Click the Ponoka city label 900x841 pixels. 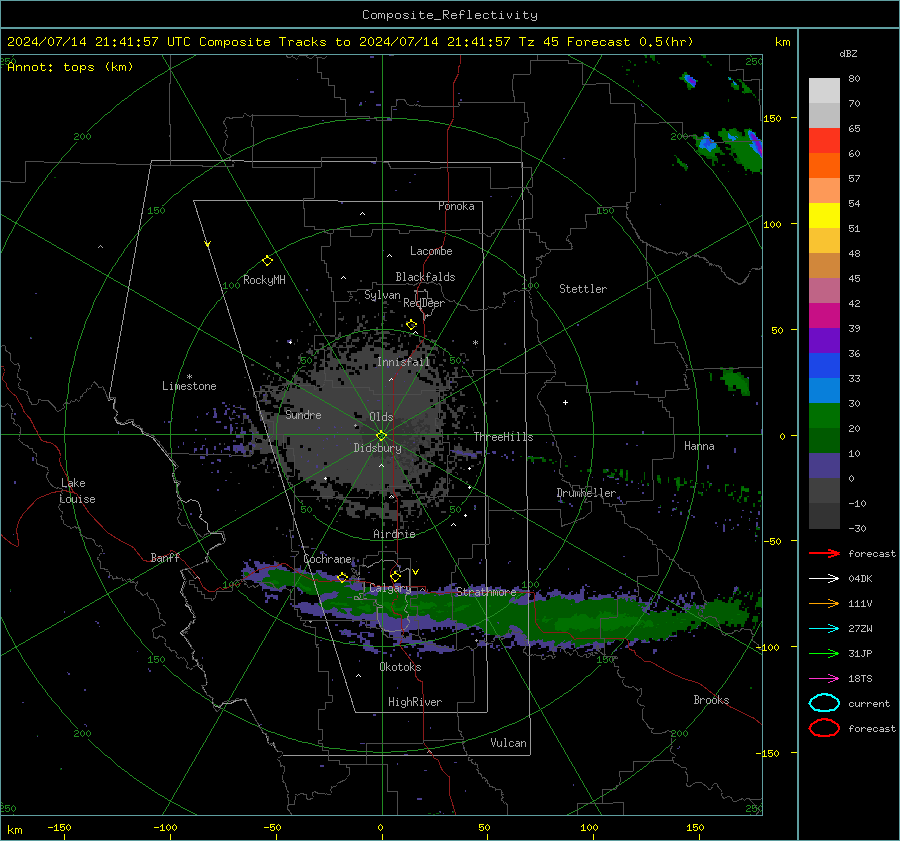point(456,206)
